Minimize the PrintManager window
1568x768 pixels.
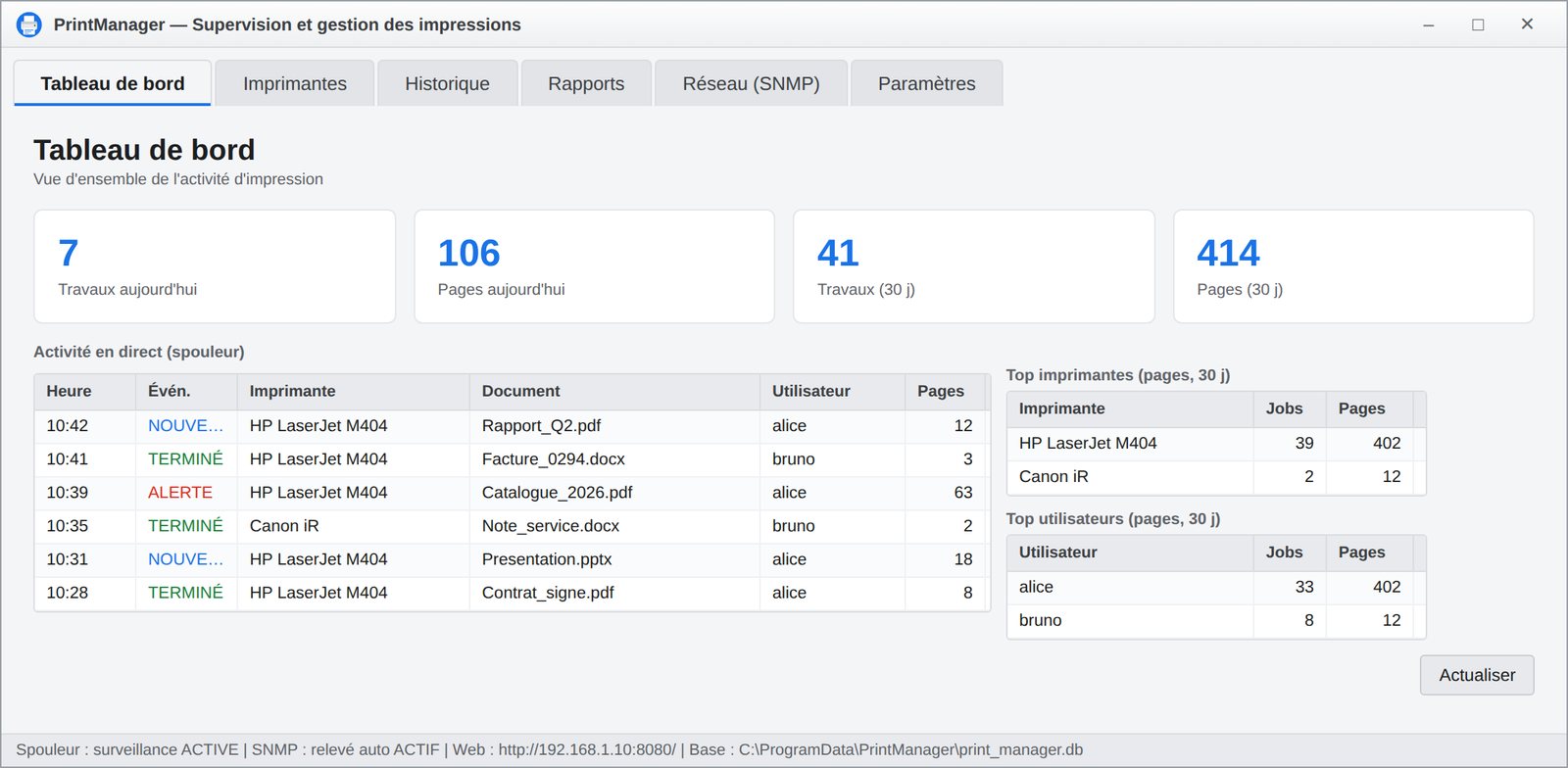pyautogui.click(x=1429, y=24)
